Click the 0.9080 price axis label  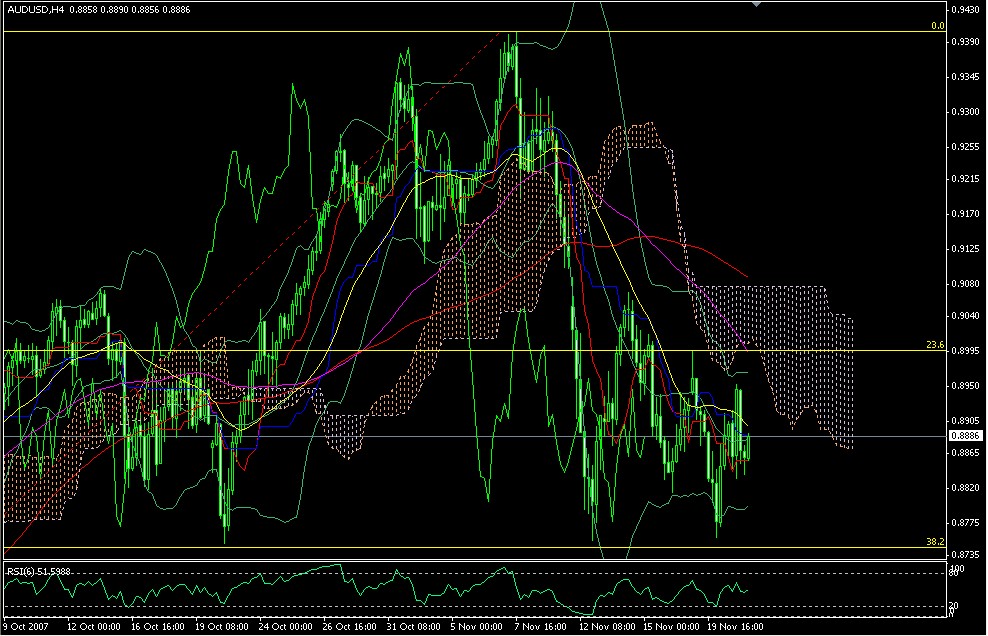click(965, 284)
